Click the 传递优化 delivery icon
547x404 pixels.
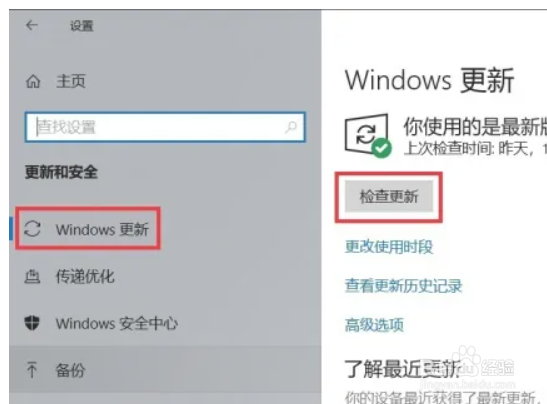pos(32,276)
